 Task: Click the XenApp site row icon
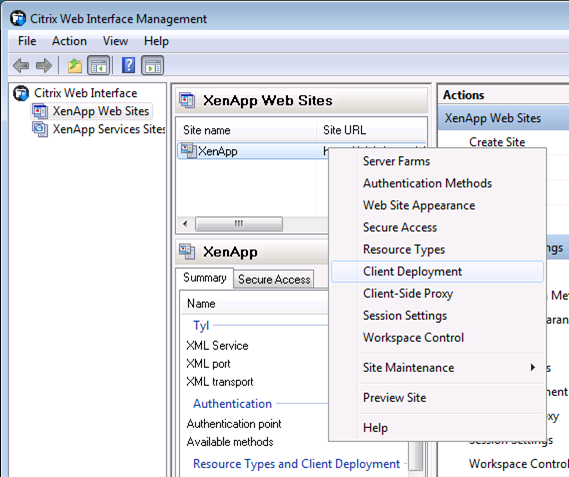tap(188, 151)
